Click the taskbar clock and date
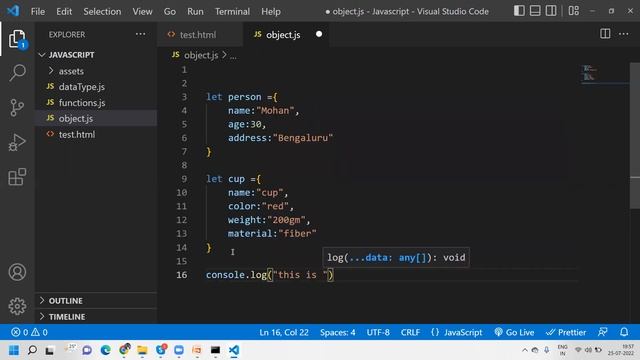 pyautogui.click(x=621, y=350)
